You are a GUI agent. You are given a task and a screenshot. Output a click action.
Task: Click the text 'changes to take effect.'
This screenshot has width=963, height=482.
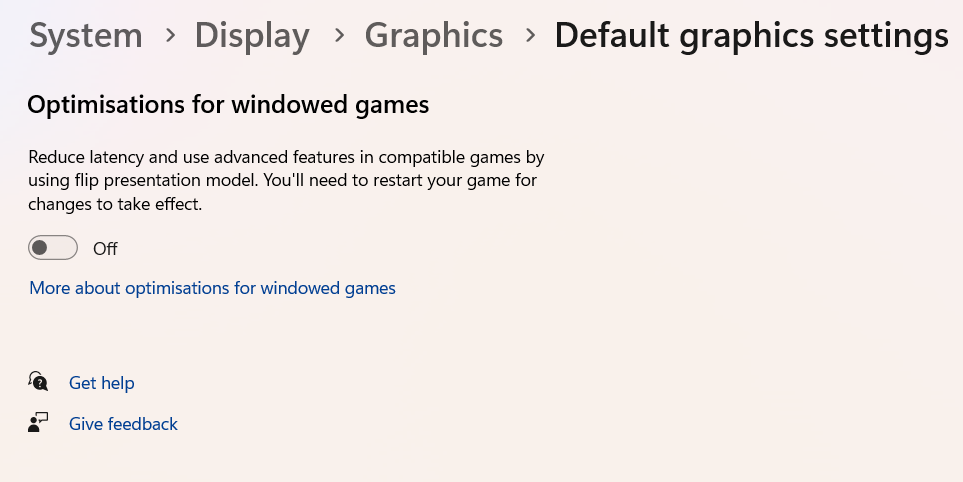[115, 204]
